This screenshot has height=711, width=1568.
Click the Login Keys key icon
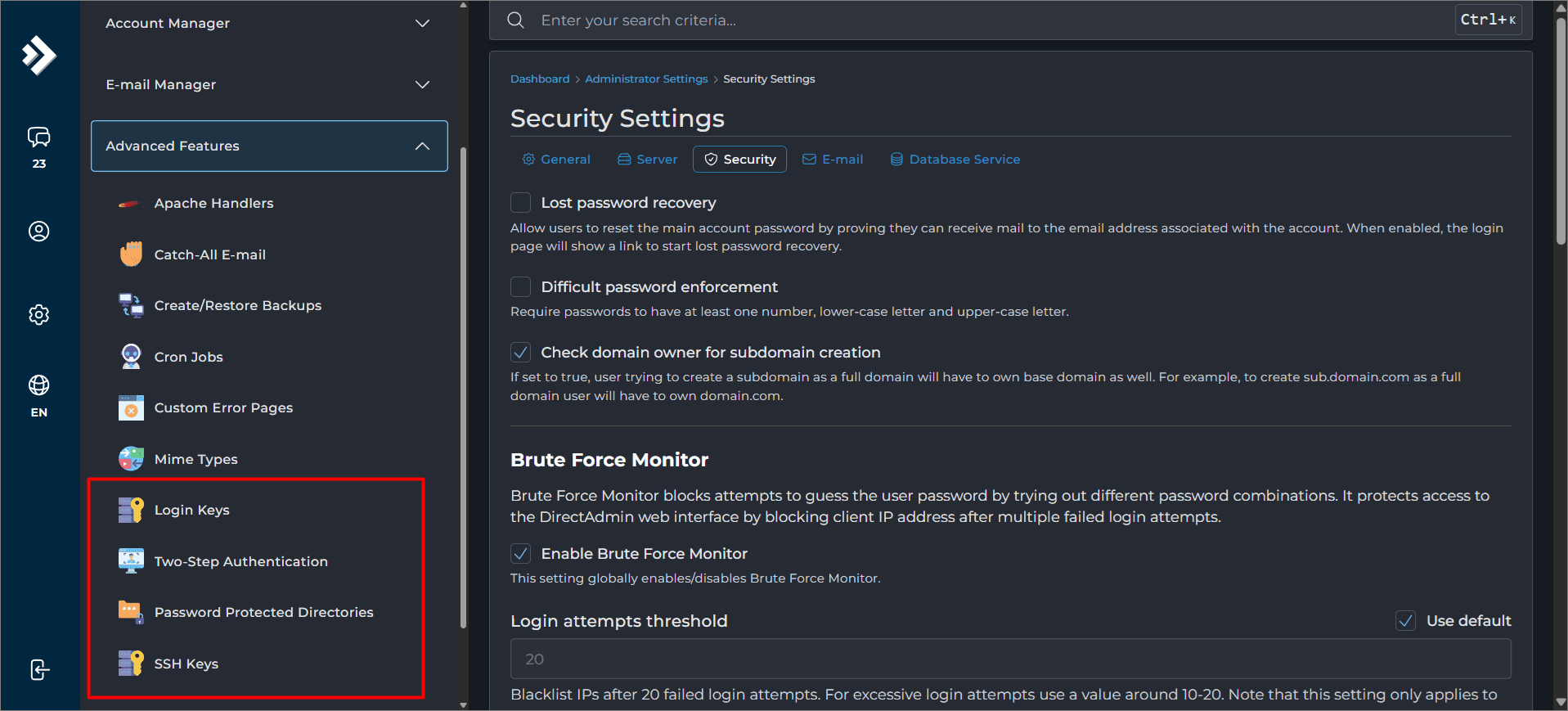pos(131,510)
